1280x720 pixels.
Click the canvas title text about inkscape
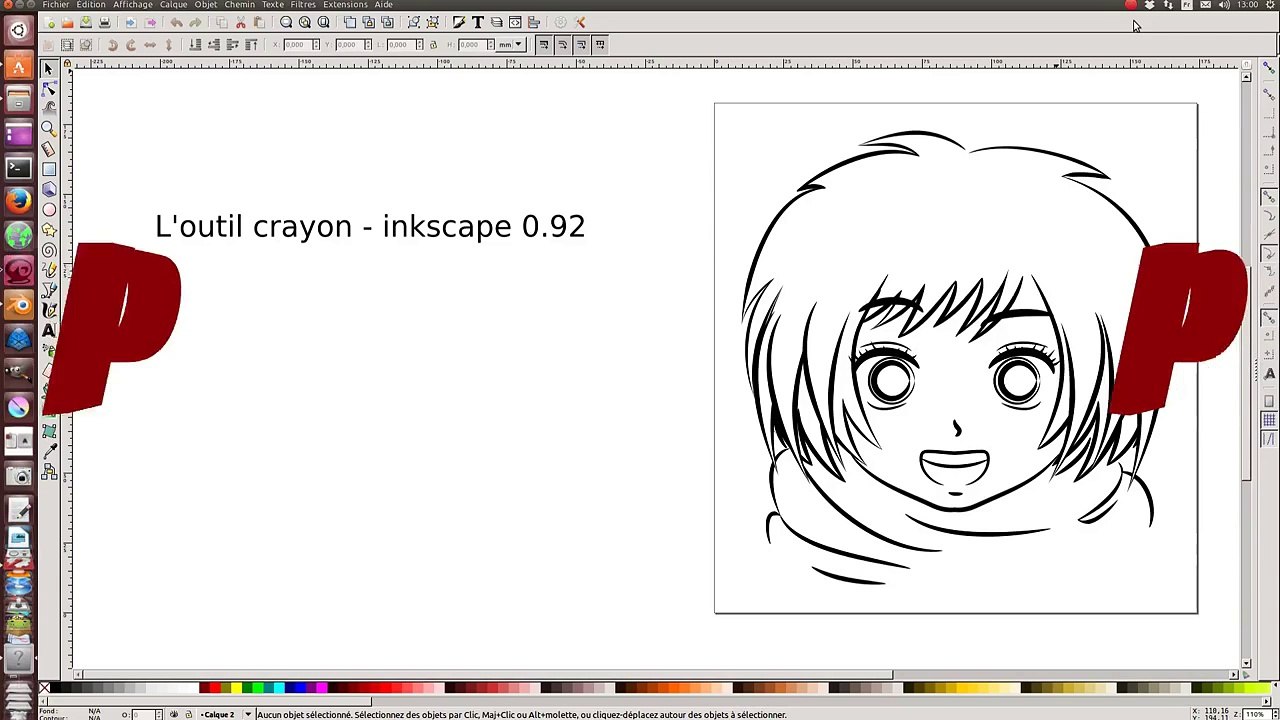[370, 226]
